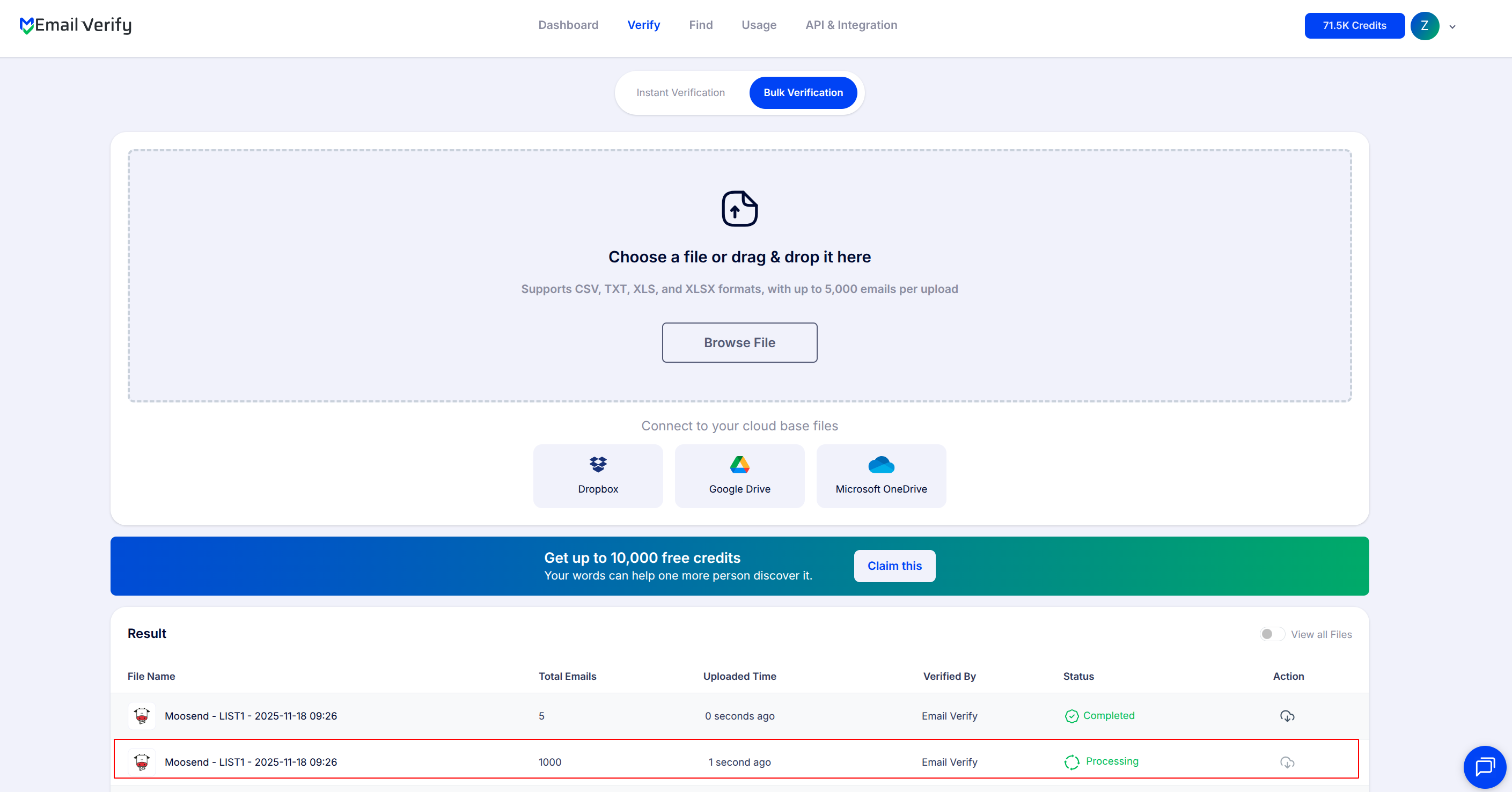Click 'Get up to 10,000 free credits' text
1512x792 pixels.
[x=642, y=558]
